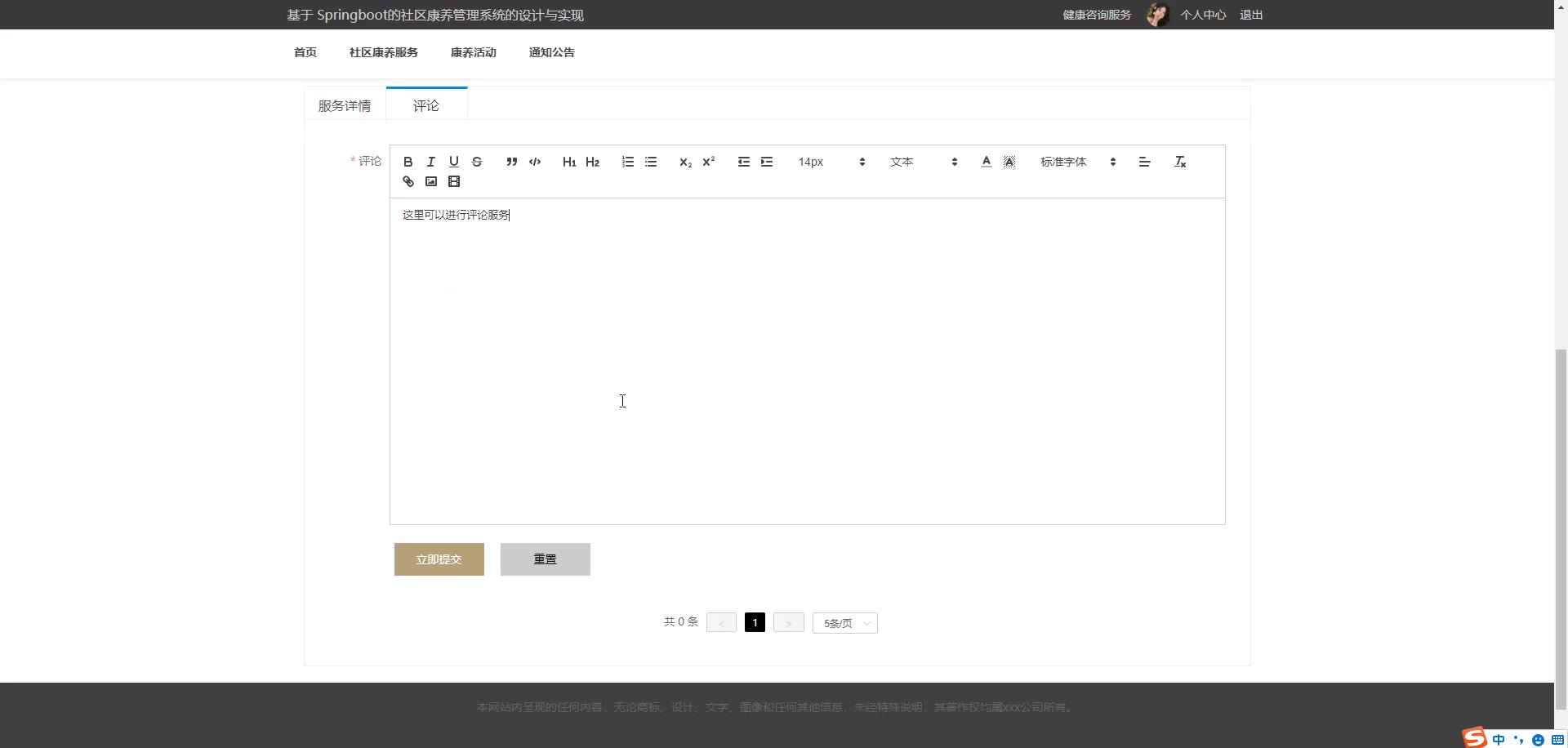Go to previous page of comments

[x=721, y=623]
